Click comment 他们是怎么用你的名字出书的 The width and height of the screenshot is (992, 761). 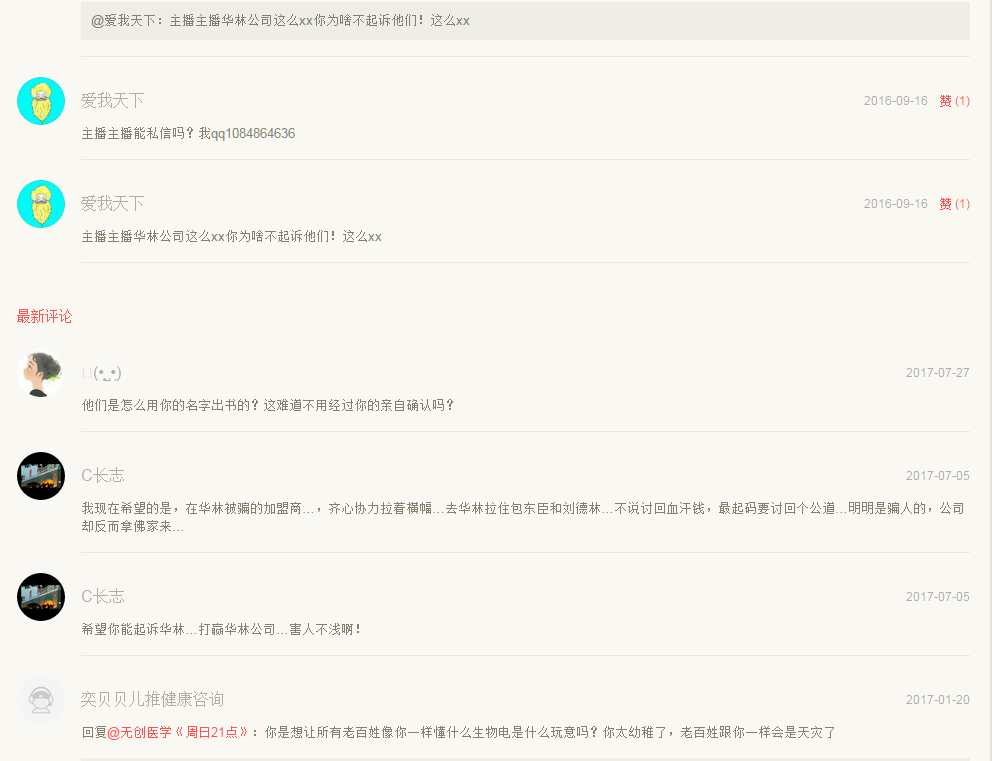(267, 405)
